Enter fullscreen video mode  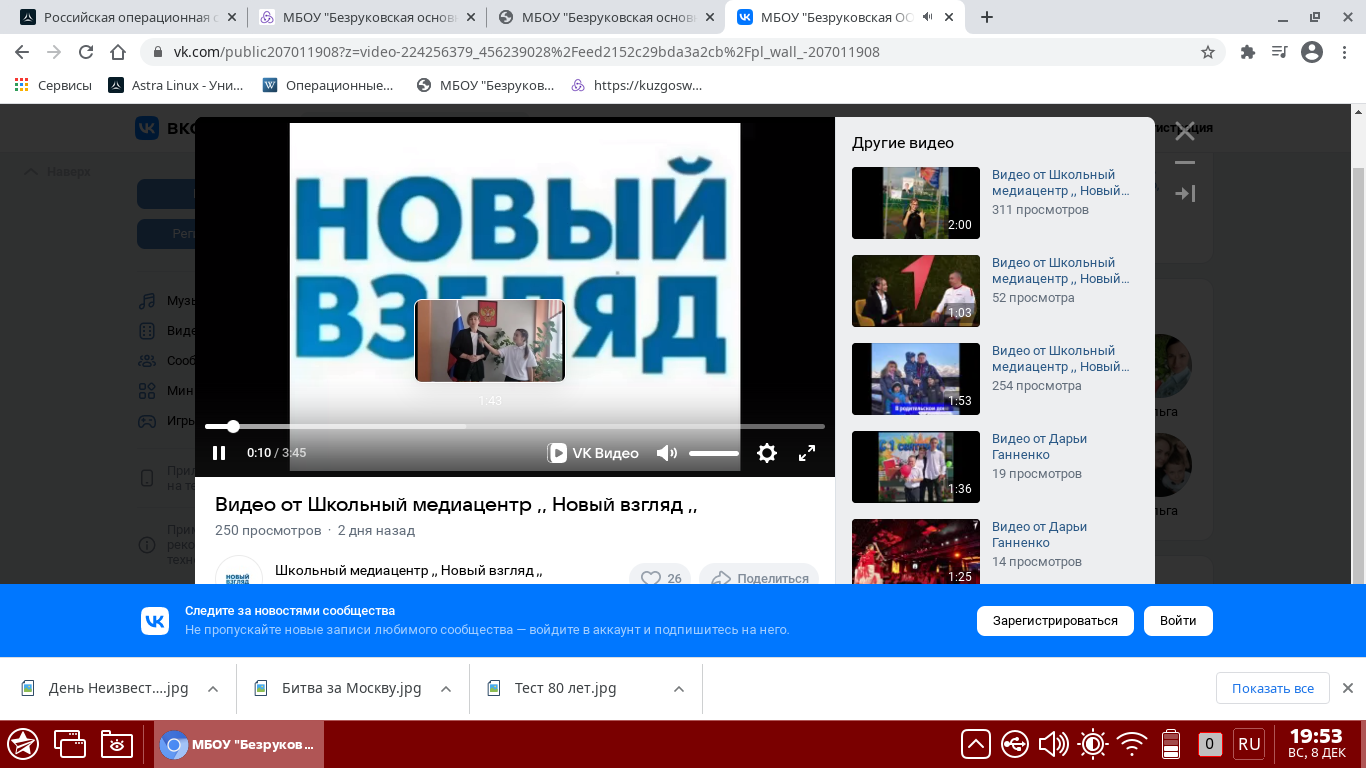[x=807, y=453]
